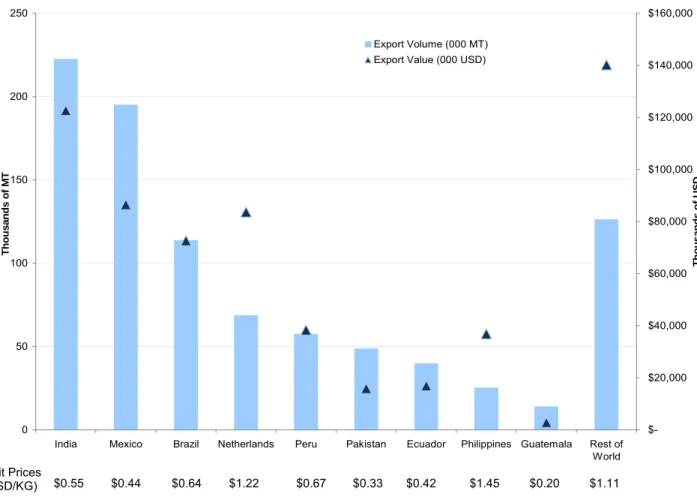
Task: Click the India export volume bar
Action: [x=66, y=244]
